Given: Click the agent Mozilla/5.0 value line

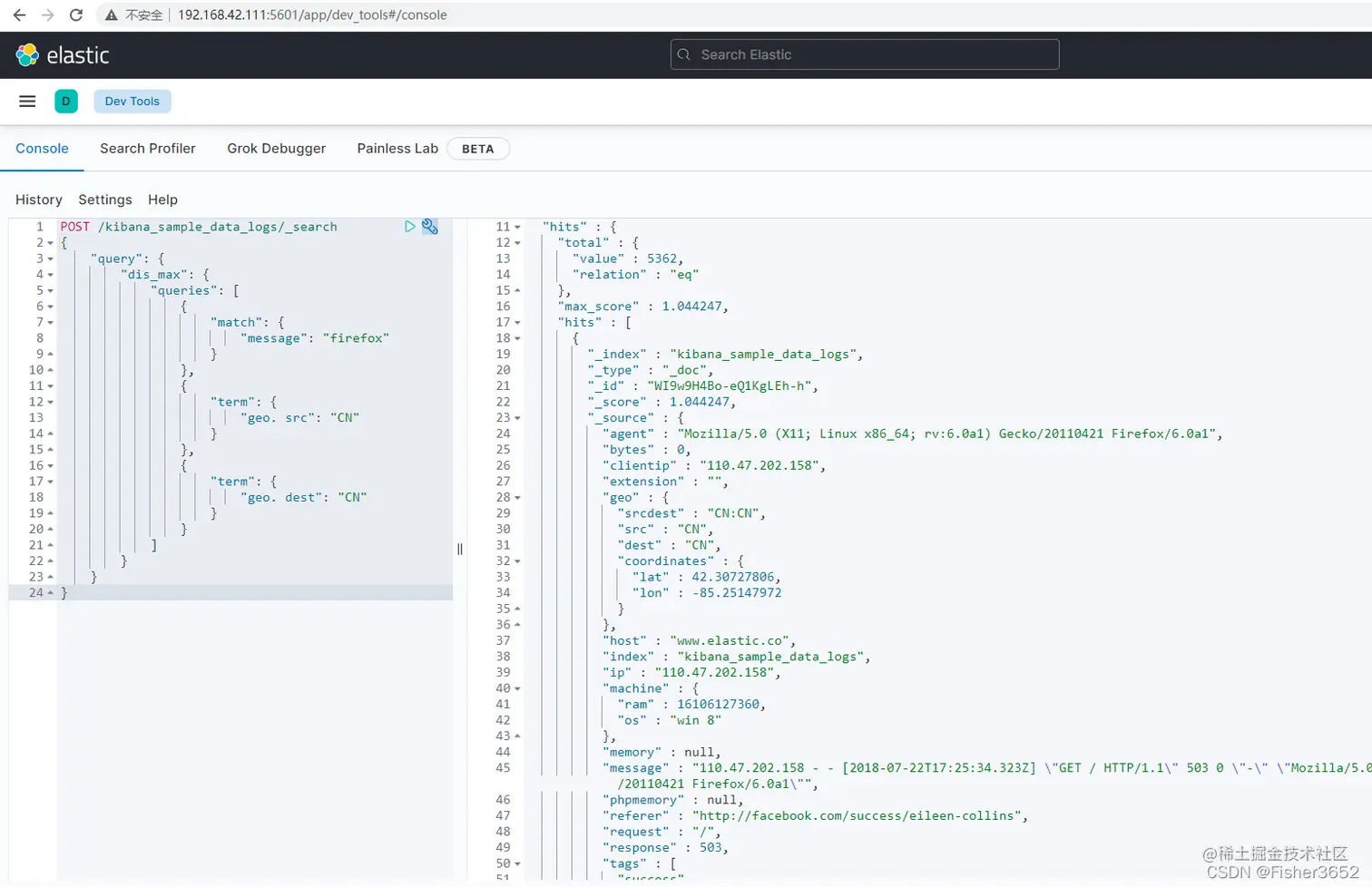Looking at the screenshot, I should coord(912,434).
